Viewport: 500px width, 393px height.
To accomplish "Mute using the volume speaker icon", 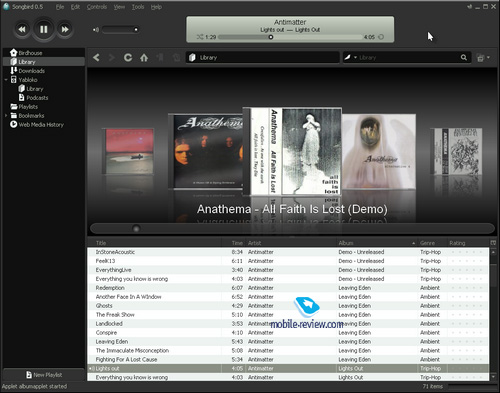I will [x=96, y=30].
